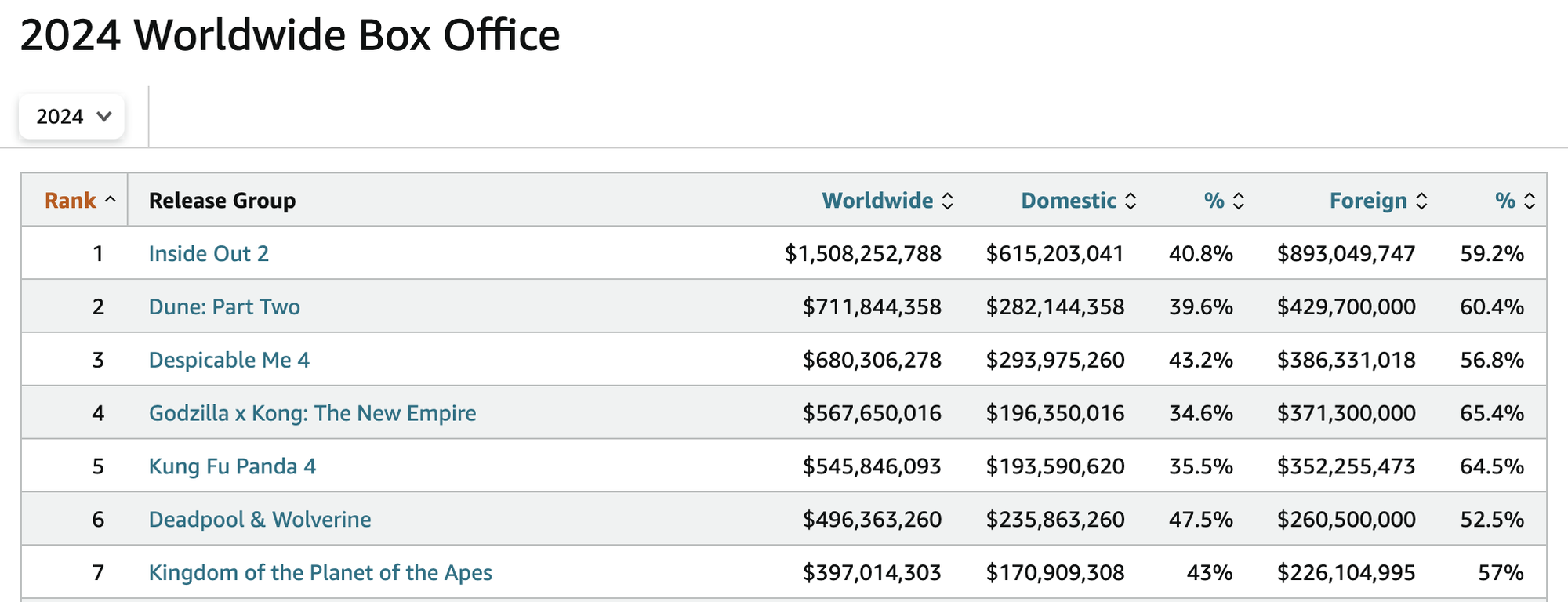Sort by Domestic gross column

click(1079, 201)
